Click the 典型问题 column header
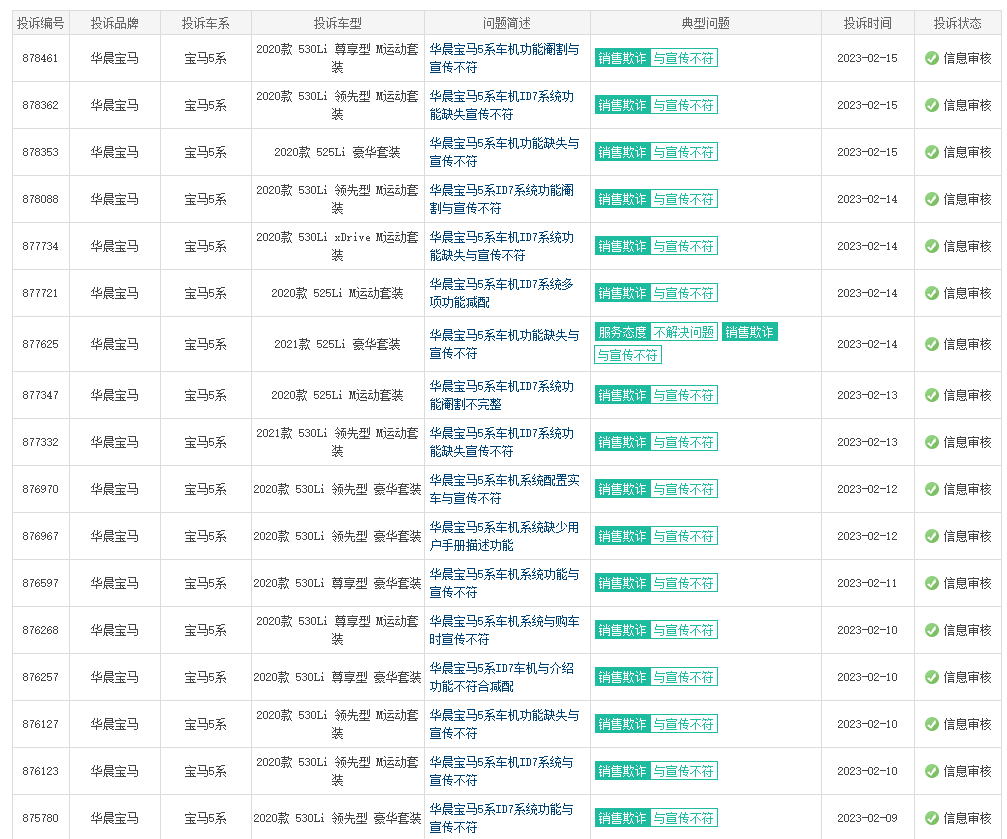This screenshot has width=1007, height=839. coord(705,23)
